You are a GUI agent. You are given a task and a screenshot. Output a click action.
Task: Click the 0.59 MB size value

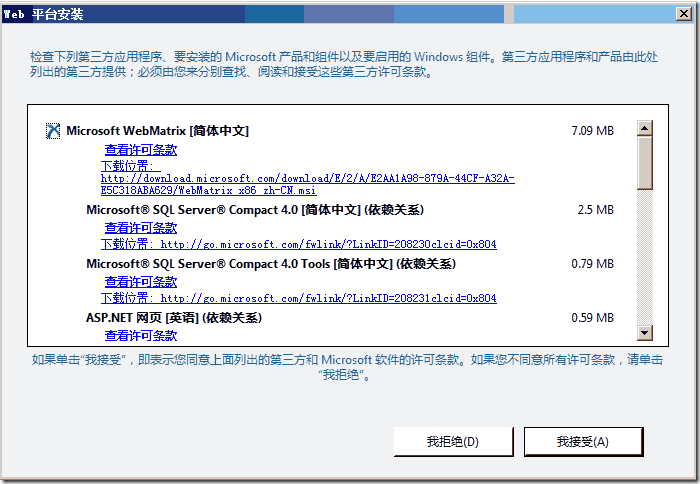[592, 318]
